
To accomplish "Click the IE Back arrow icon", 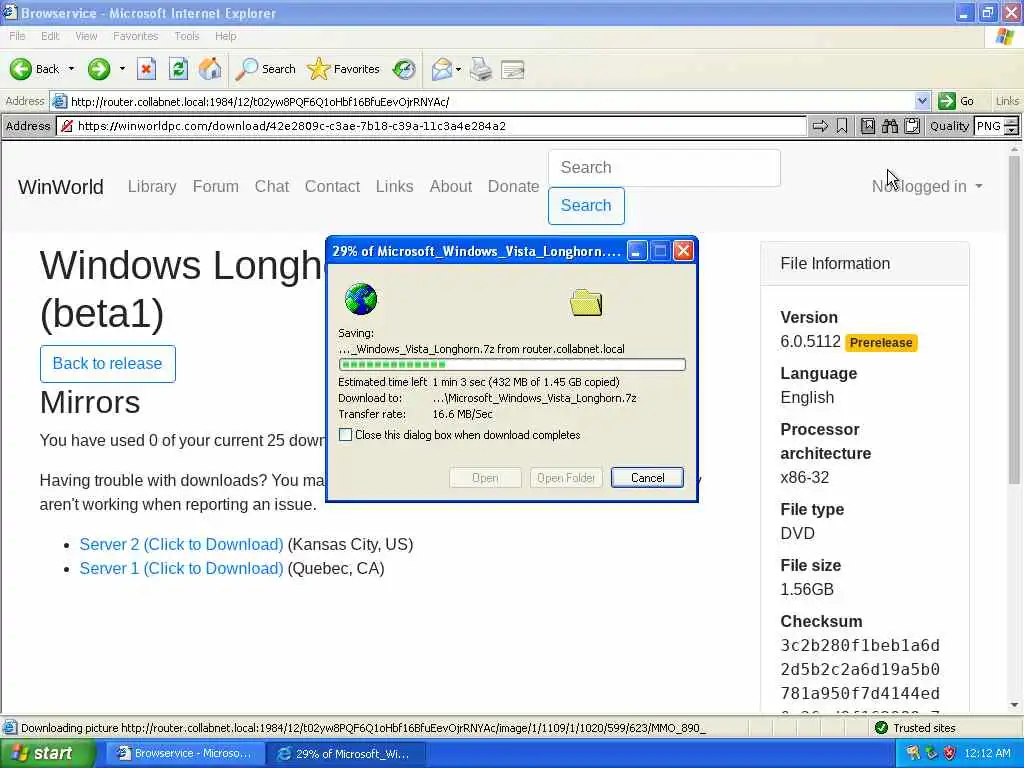I will pyautogui.click(x=21, y=69).
